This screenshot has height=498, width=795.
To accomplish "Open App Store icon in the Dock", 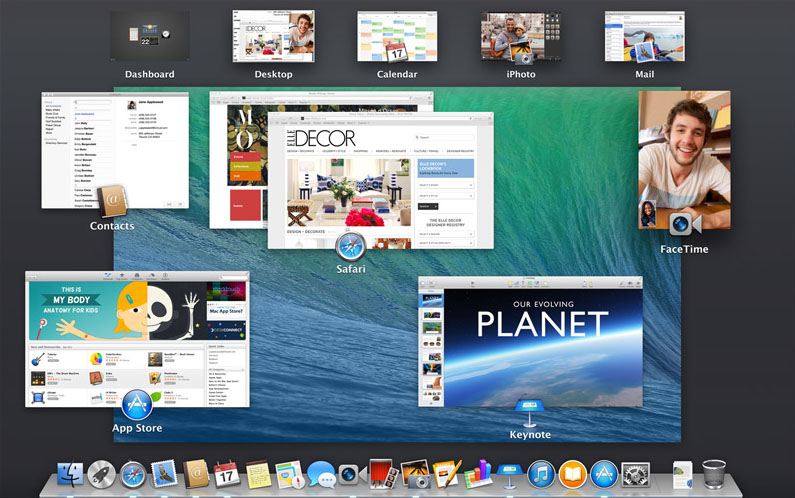I will [x=604, y=475].
